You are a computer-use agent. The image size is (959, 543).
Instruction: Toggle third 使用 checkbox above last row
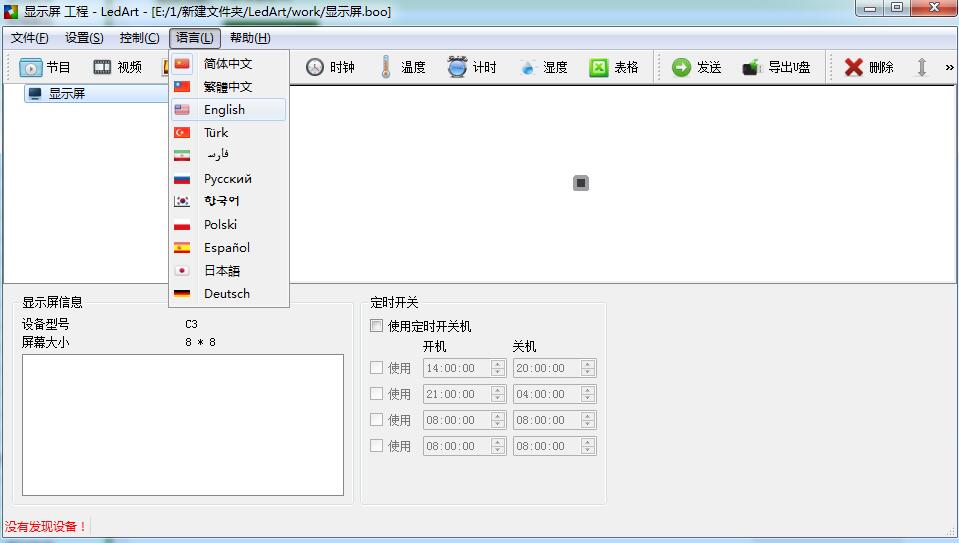(376, 419)
